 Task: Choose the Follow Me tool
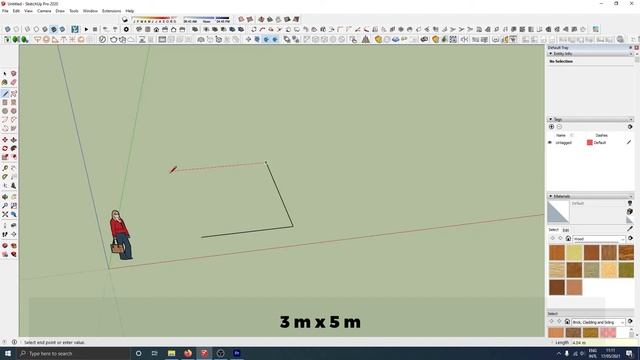coord(13,149)
